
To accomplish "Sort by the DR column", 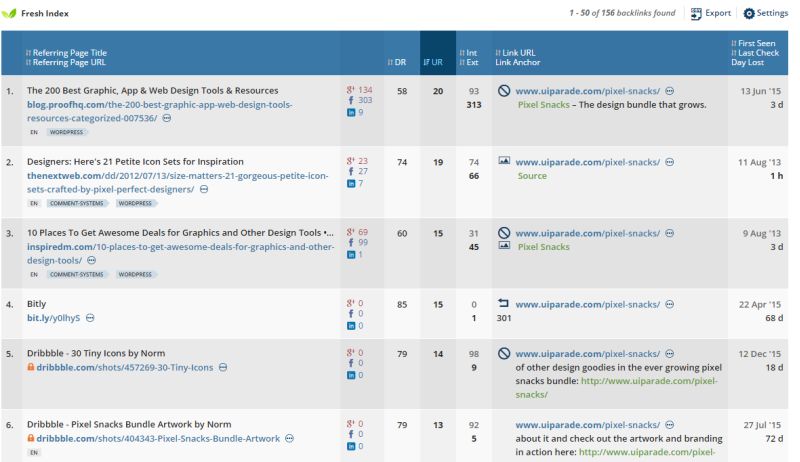I will point(397,62).
